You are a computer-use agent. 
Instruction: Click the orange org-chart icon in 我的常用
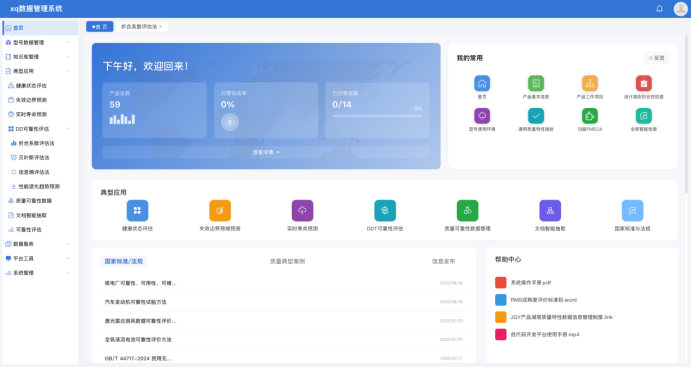(x=590, y=83)
